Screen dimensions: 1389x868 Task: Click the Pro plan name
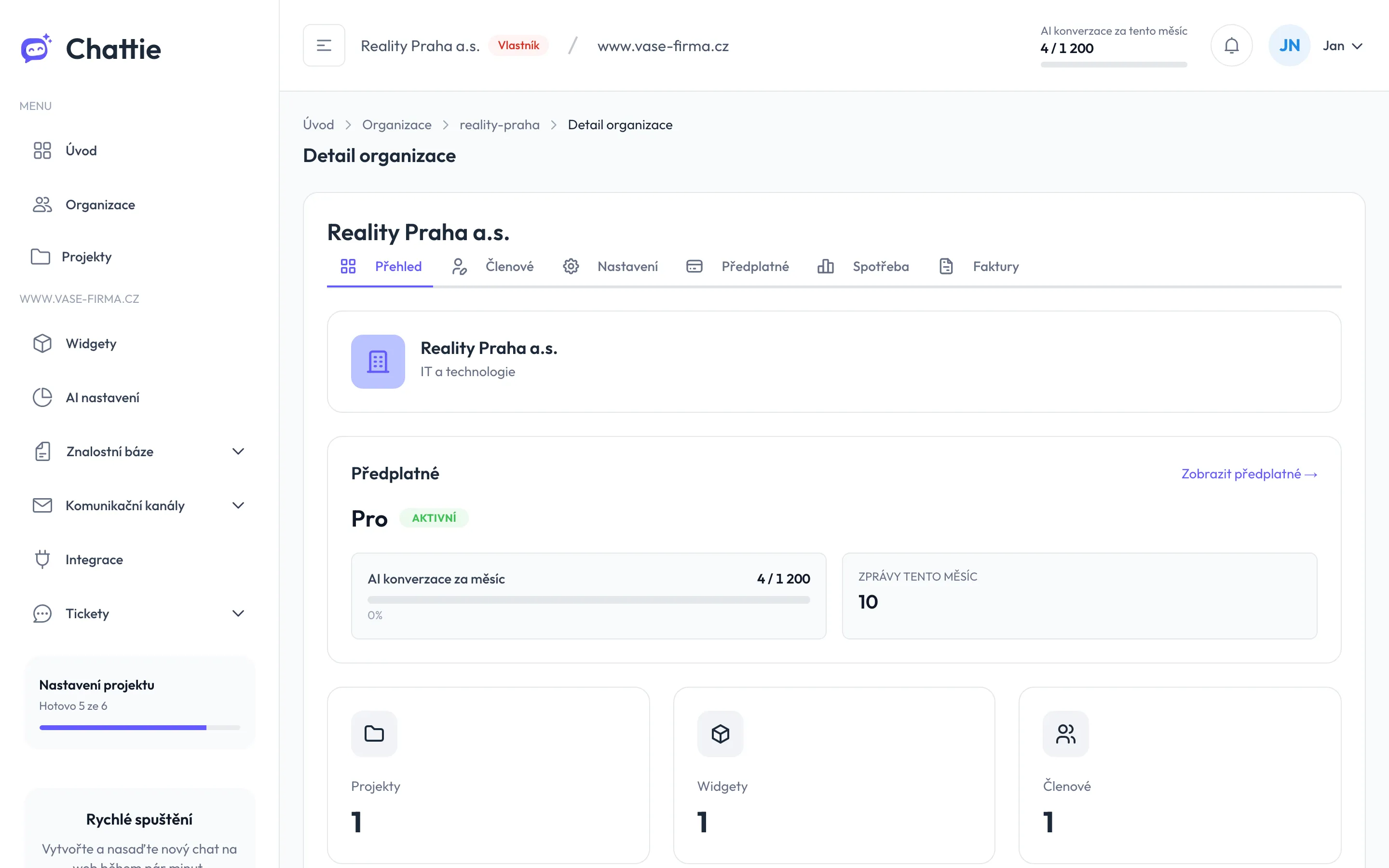tap(369, 518)
